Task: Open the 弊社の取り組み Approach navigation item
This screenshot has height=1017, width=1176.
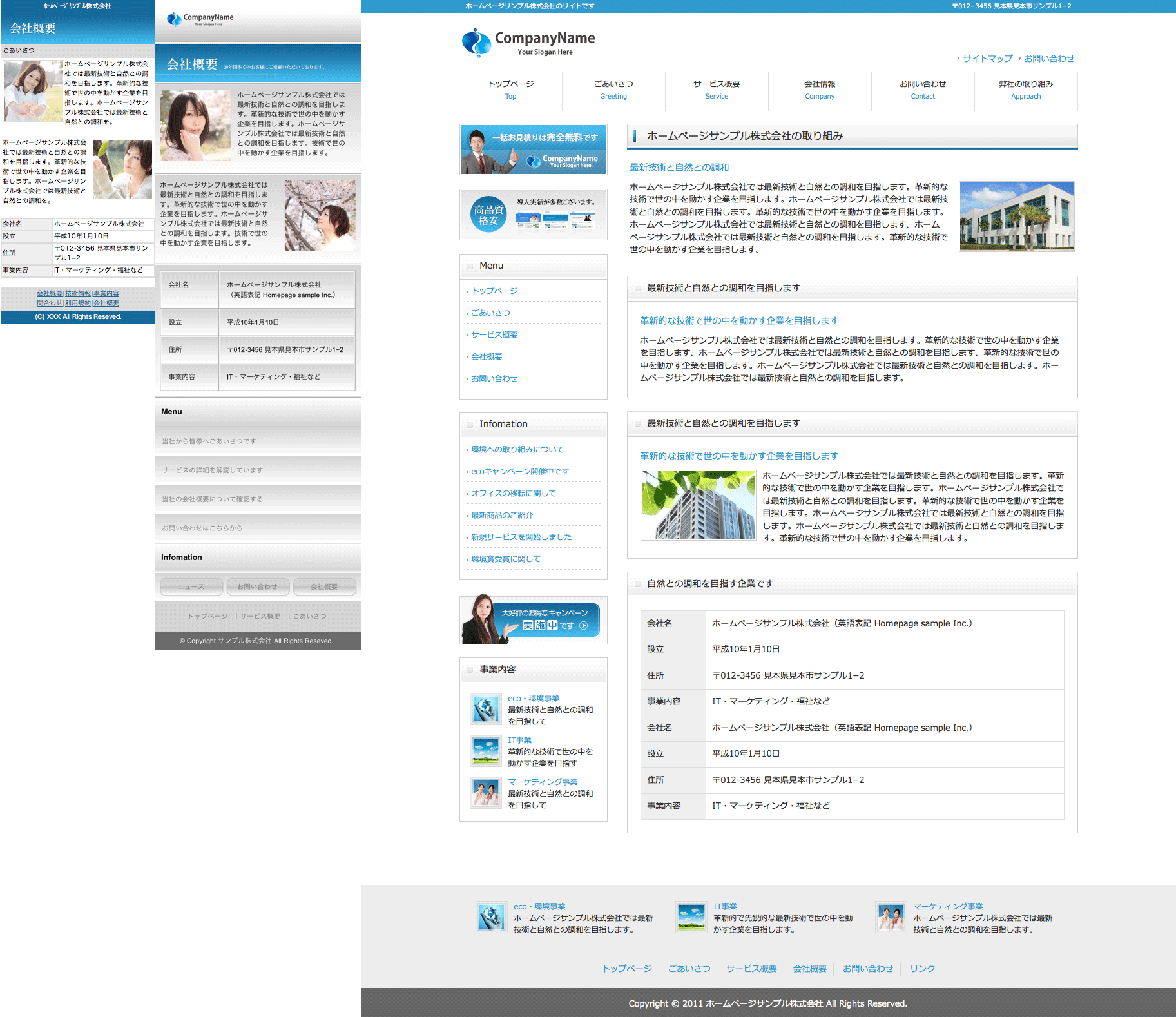Action: pyautogui.click(x=1025, y=90)
